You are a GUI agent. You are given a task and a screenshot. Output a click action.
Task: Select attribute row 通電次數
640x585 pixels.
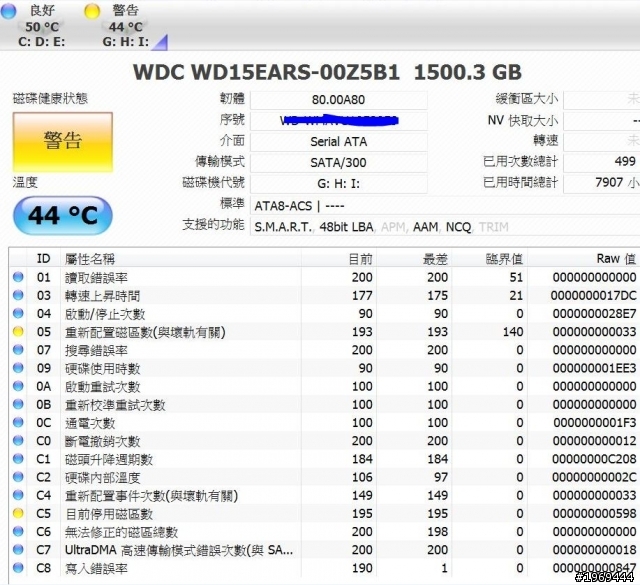pyautogui.click(x=324, y=423)
